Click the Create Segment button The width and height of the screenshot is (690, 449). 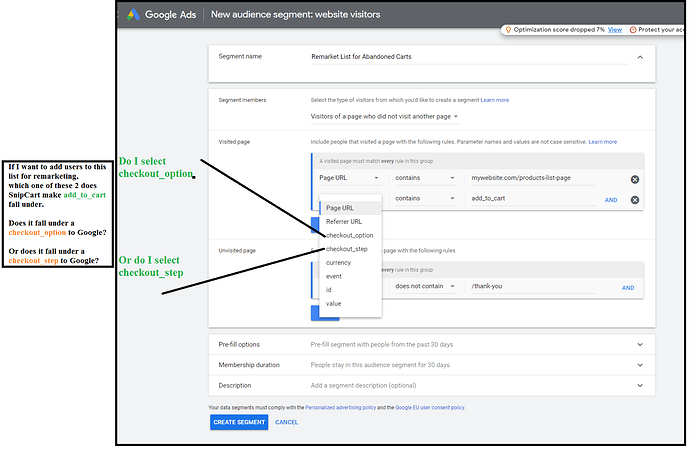click(239, 422)
